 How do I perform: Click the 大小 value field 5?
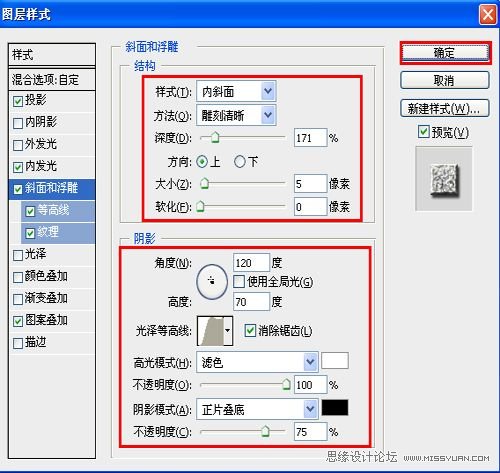tap(310, 184)
